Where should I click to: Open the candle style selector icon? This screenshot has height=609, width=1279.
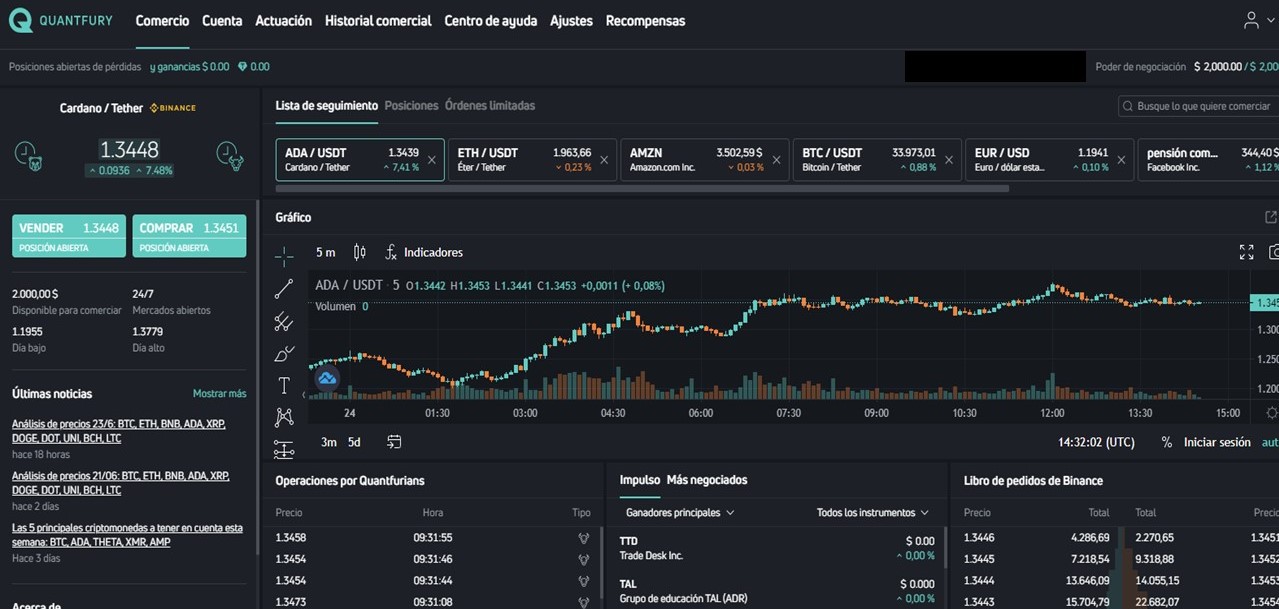(x=359, y=252)
